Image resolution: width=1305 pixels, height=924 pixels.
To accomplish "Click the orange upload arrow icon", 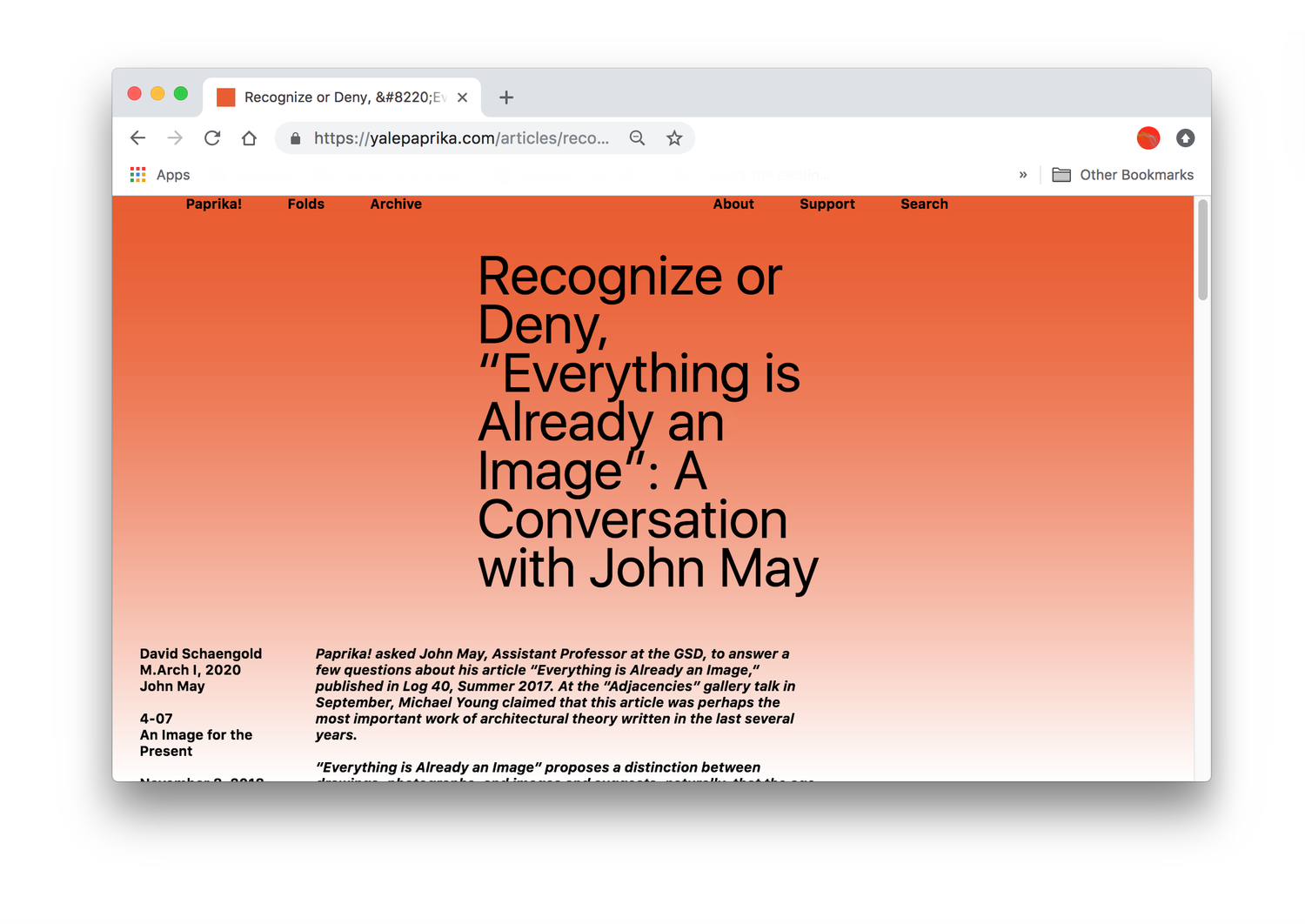I will 1185,137.
